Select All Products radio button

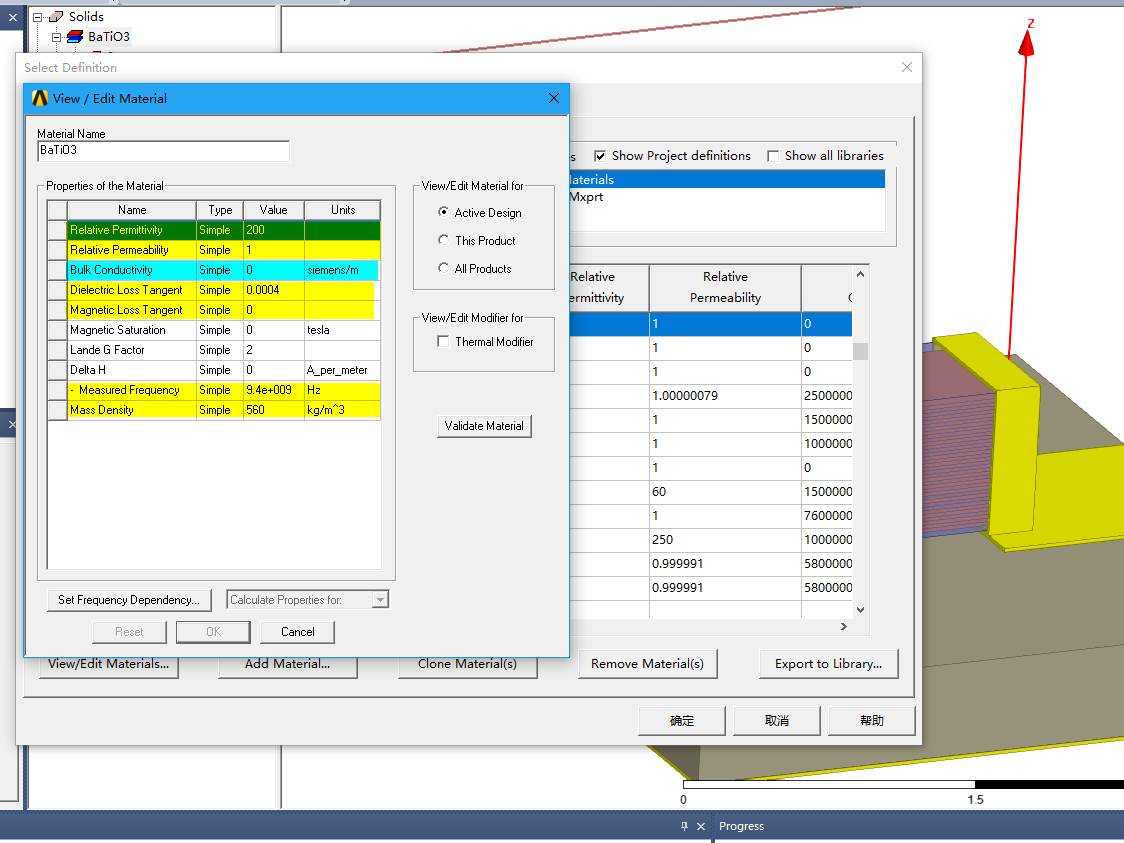coord(444,268)
